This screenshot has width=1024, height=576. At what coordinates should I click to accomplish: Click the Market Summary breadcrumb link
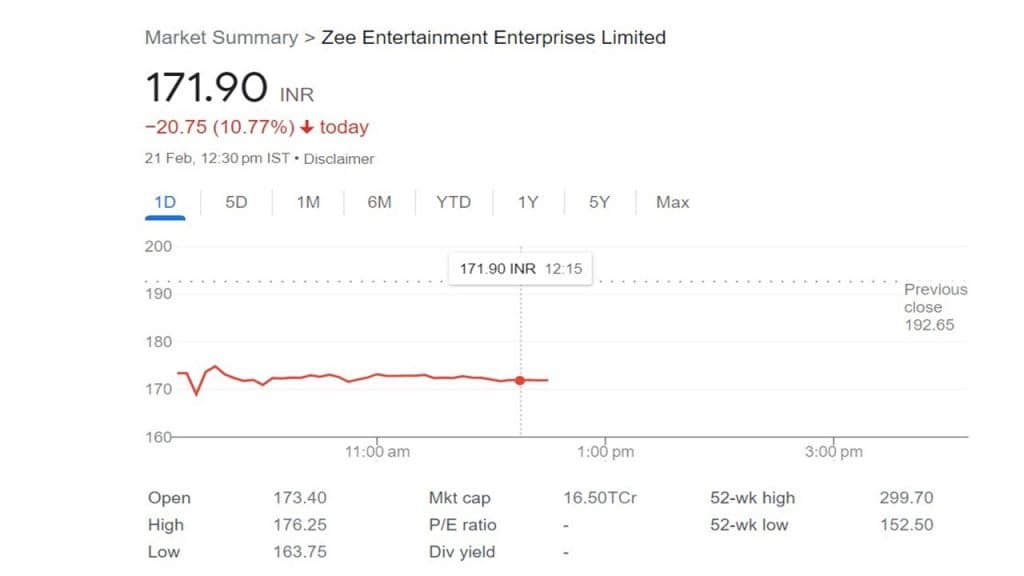coord(221,38)
